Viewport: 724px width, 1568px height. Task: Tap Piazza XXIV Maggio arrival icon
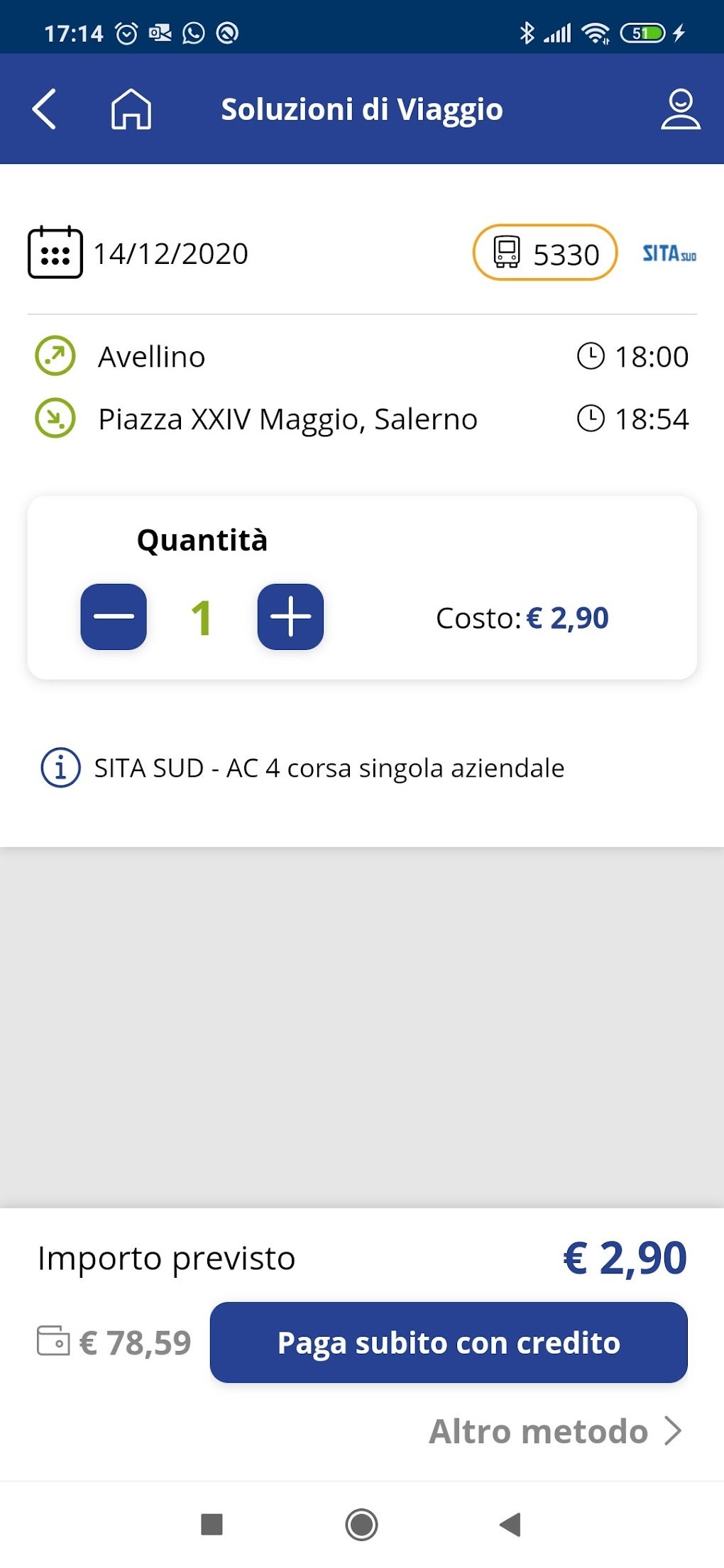tap(55, 419)
